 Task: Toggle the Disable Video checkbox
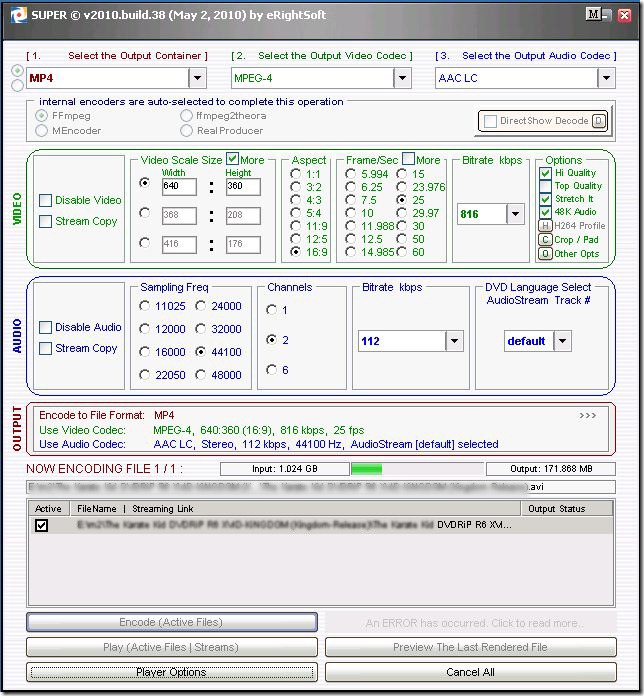tap(45, 201)
